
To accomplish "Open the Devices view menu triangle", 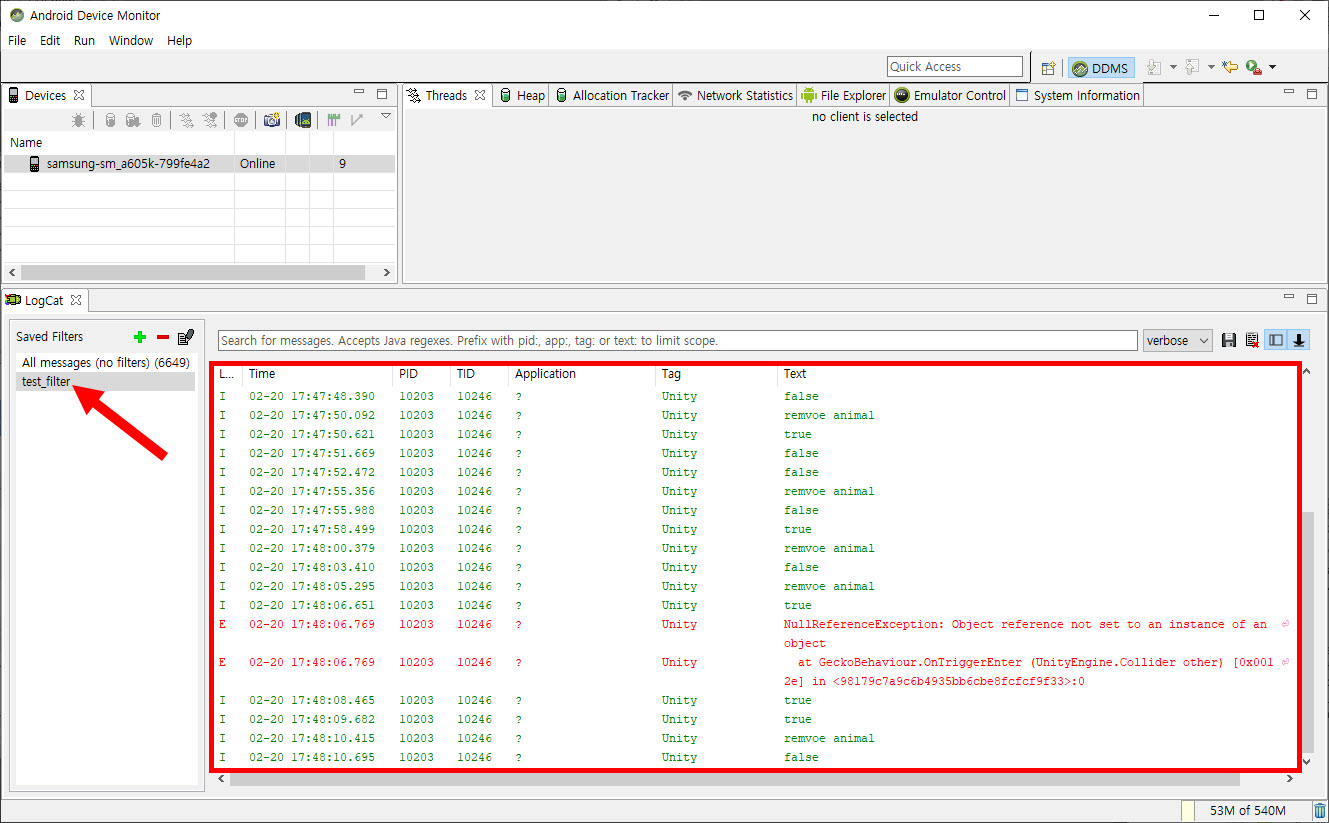I will (386, 117).
